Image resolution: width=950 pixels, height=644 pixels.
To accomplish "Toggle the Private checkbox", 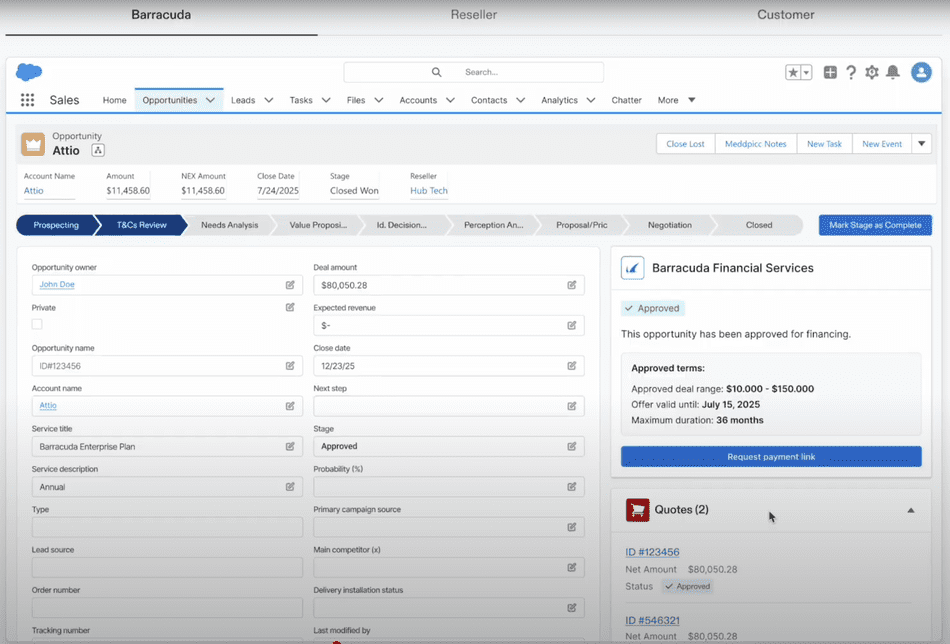I will pos(37,324).
